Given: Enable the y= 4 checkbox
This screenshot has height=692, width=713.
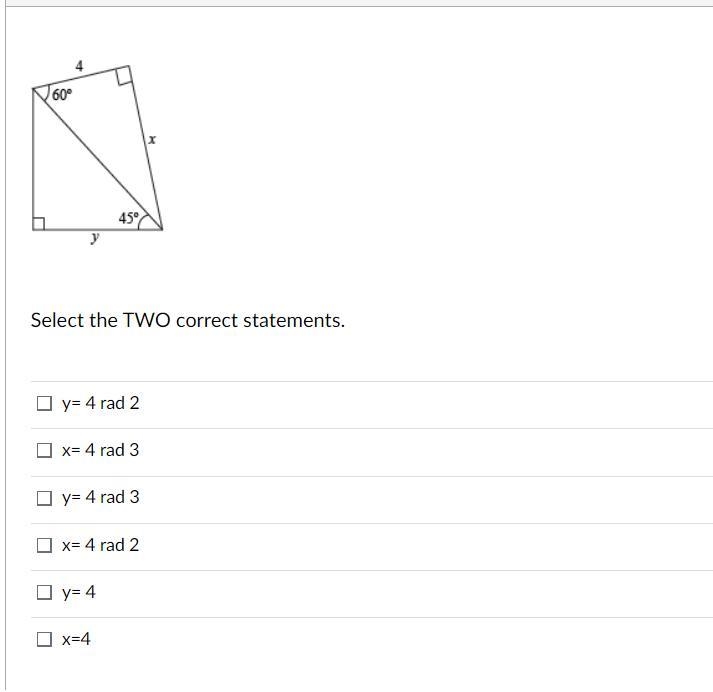Looking at the screenshot, I should (44, 592).
